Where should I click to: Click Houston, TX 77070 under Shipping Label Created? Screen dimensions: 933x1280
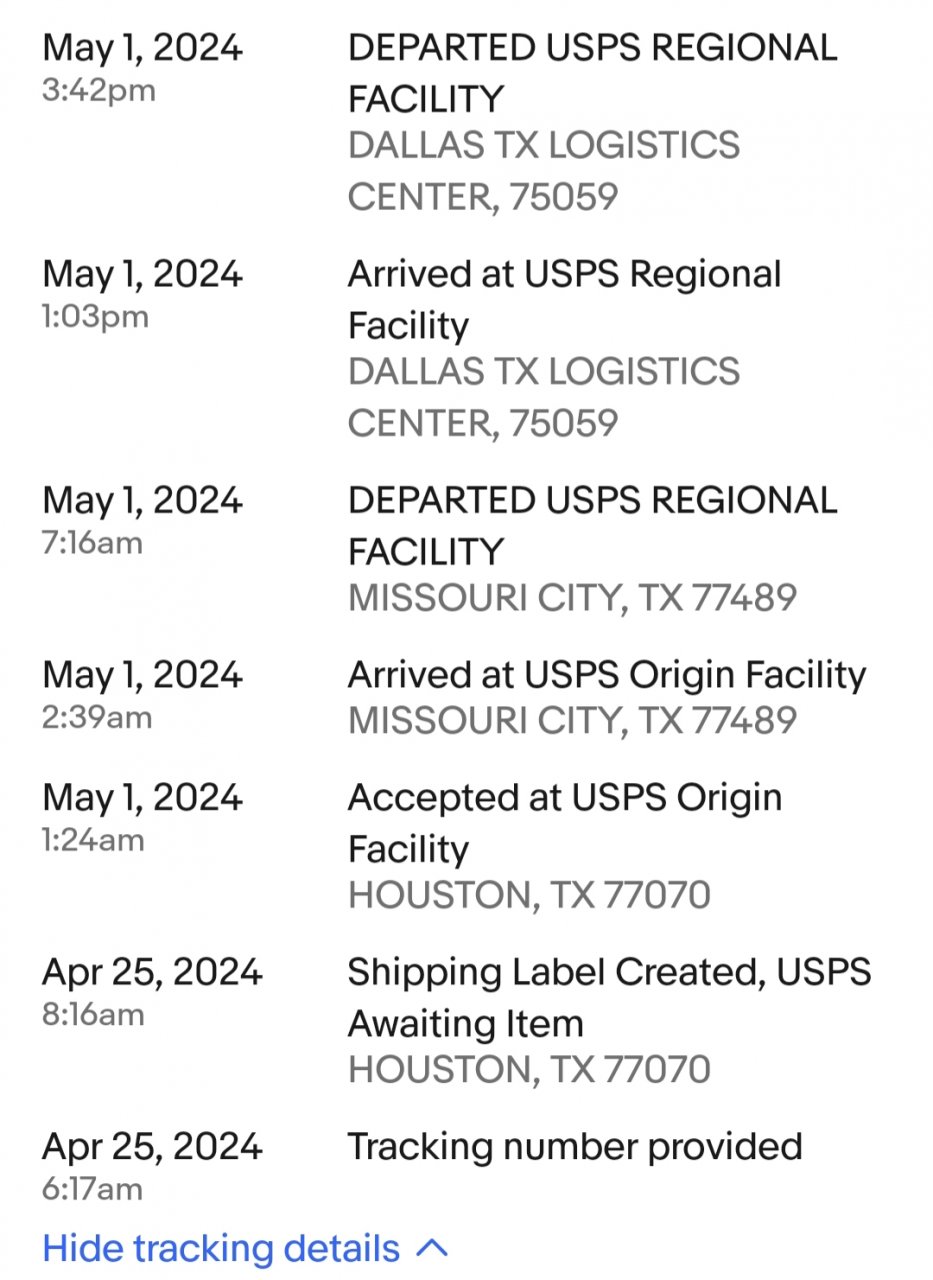pyautogui.click(x=528, y=1069)
